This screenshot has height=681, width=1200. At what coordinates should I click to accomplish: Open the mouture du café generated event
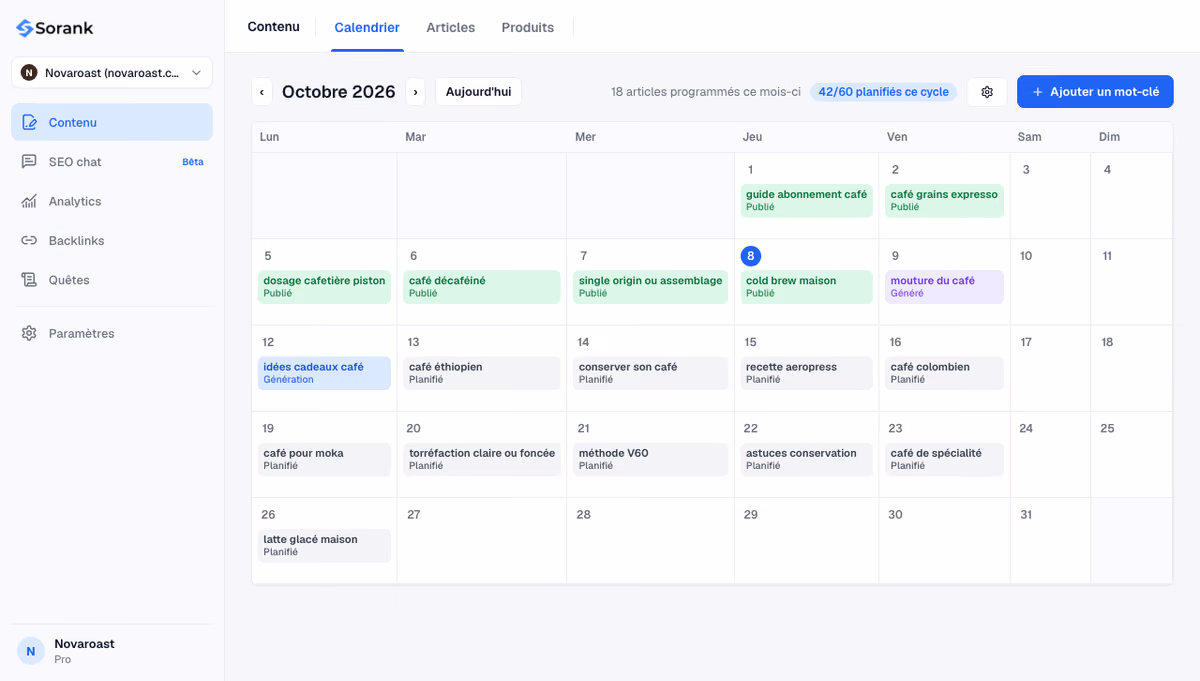point(944,286)
